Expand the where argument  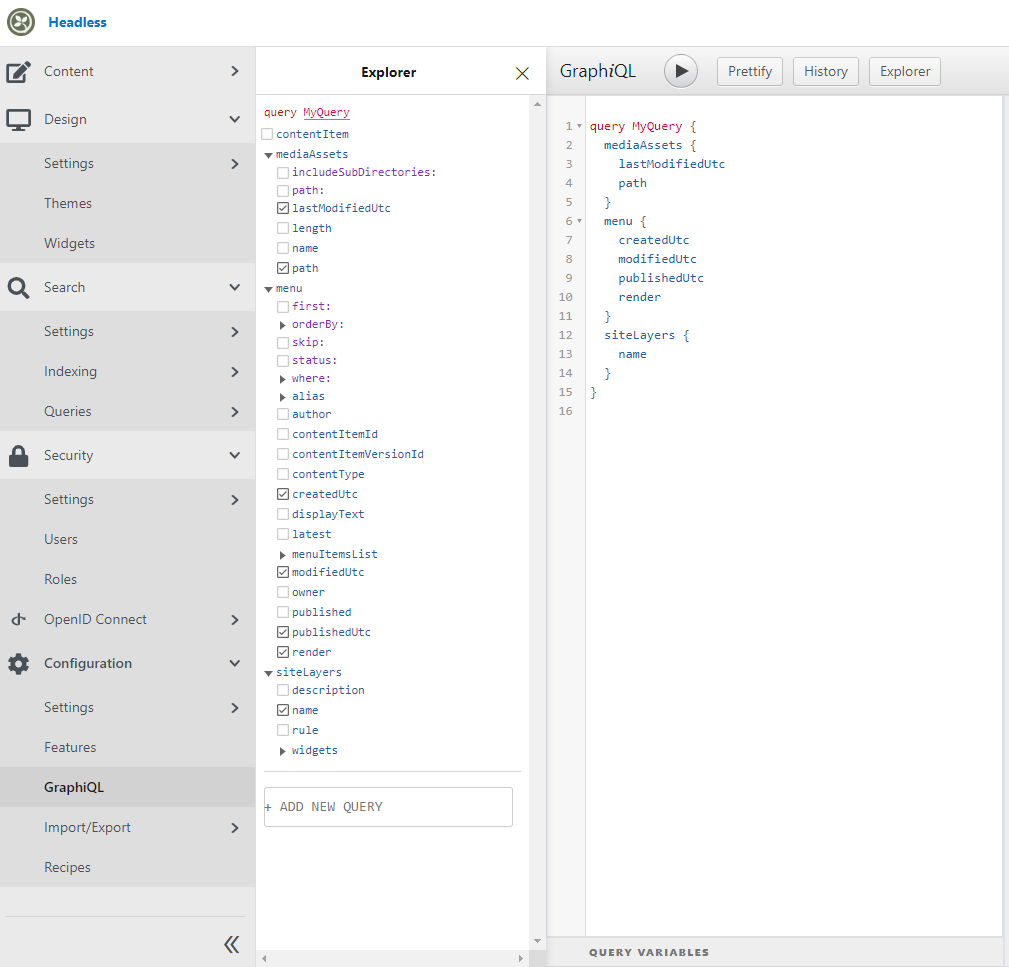point(282,379)
